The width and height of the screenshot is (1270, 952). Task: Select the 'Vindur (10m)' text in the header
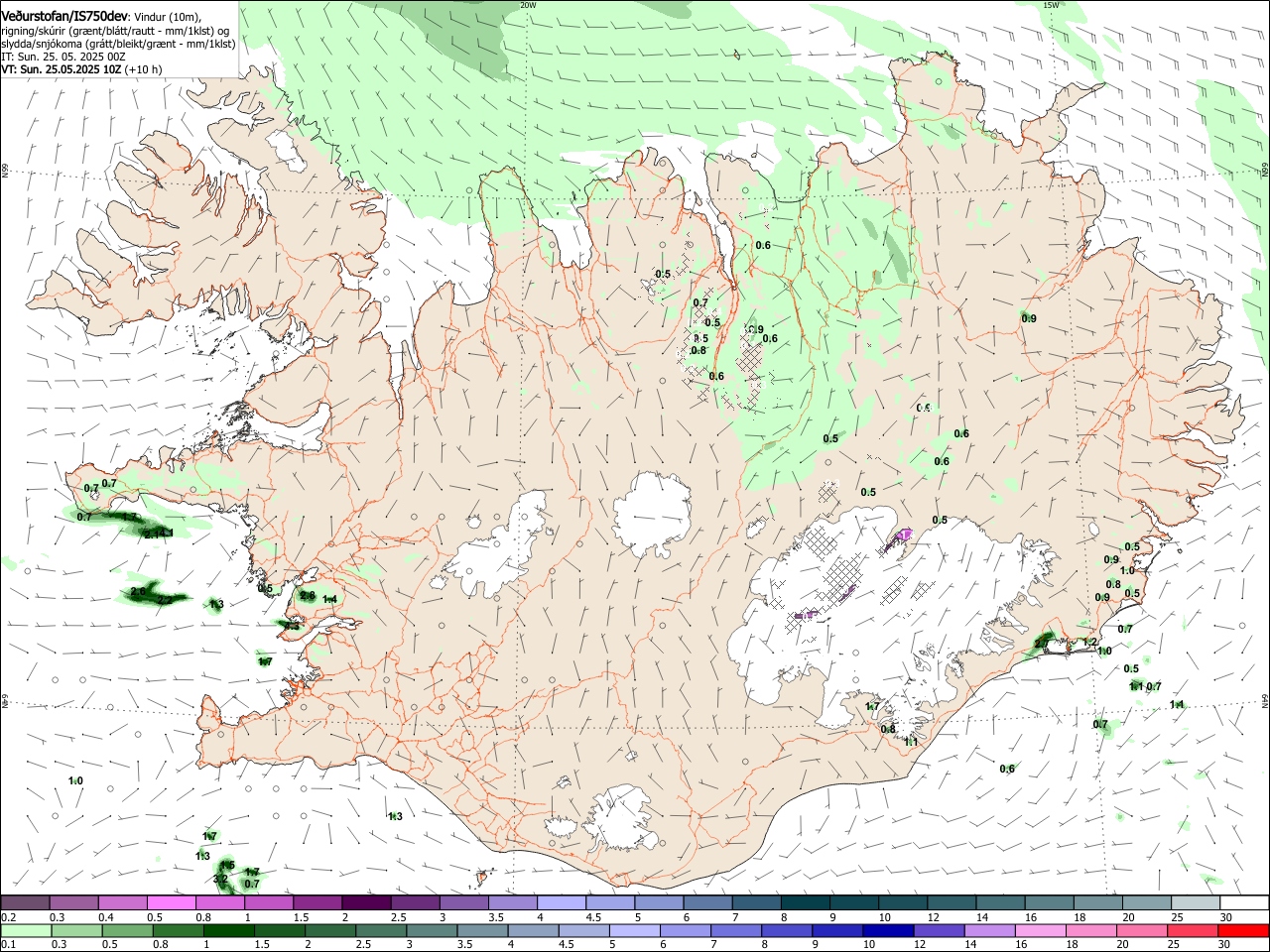click(169, 17)
